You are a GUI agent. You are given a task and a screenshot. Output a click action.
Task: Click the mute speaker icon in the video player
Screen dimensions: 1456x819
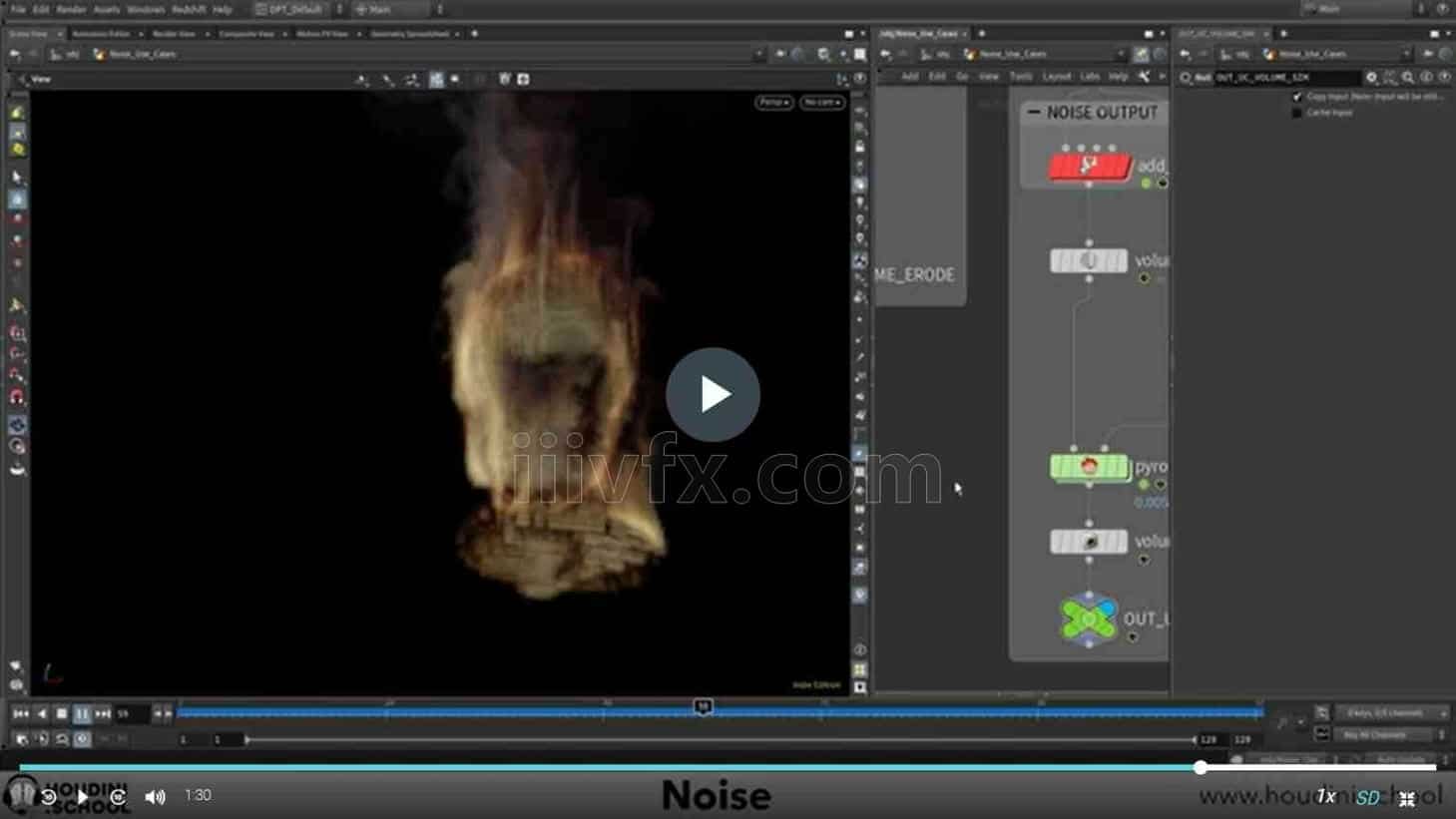tap(154, 795)
